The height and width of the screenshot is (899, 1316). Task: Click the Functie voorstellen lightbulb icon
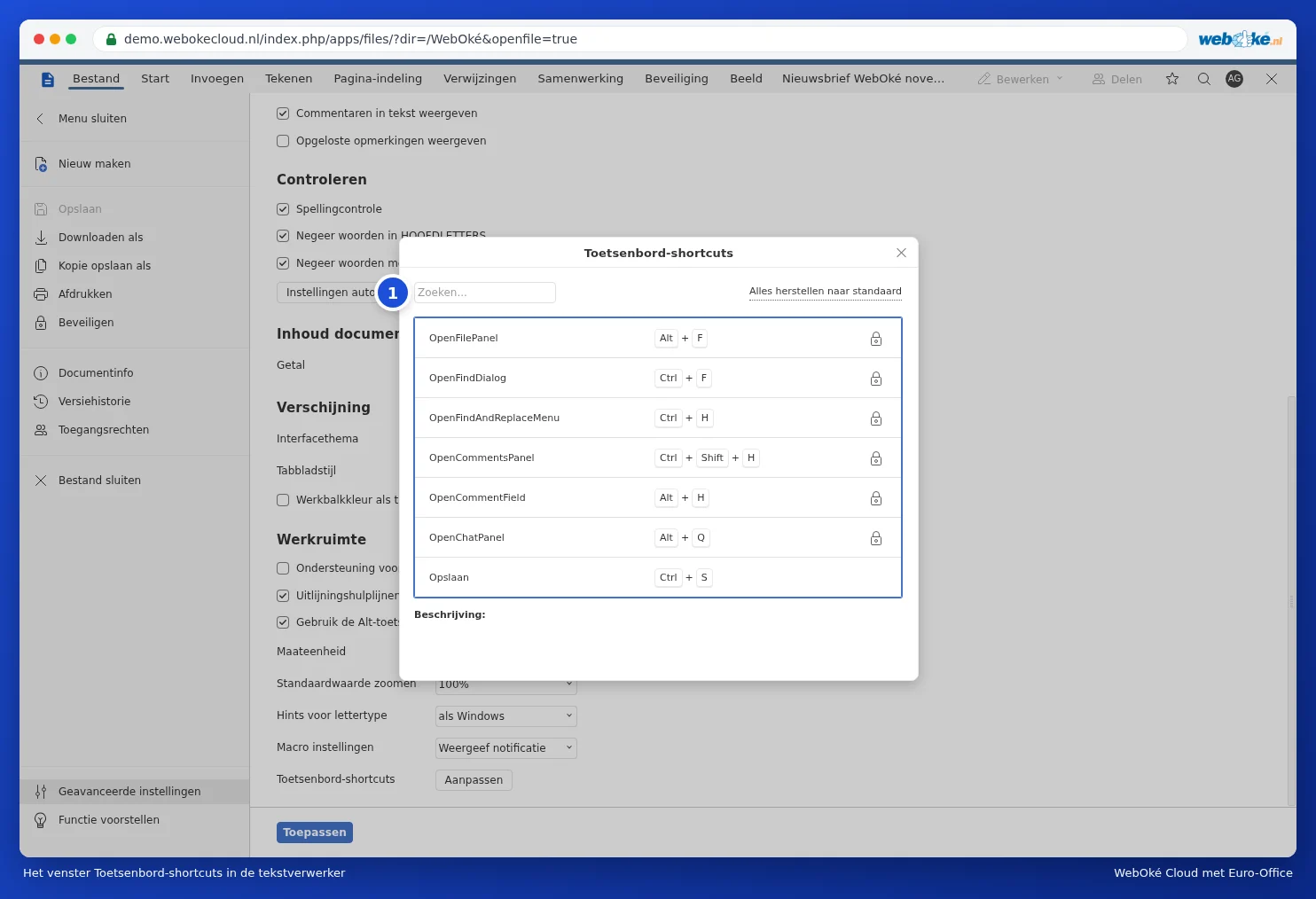point(41,820)
